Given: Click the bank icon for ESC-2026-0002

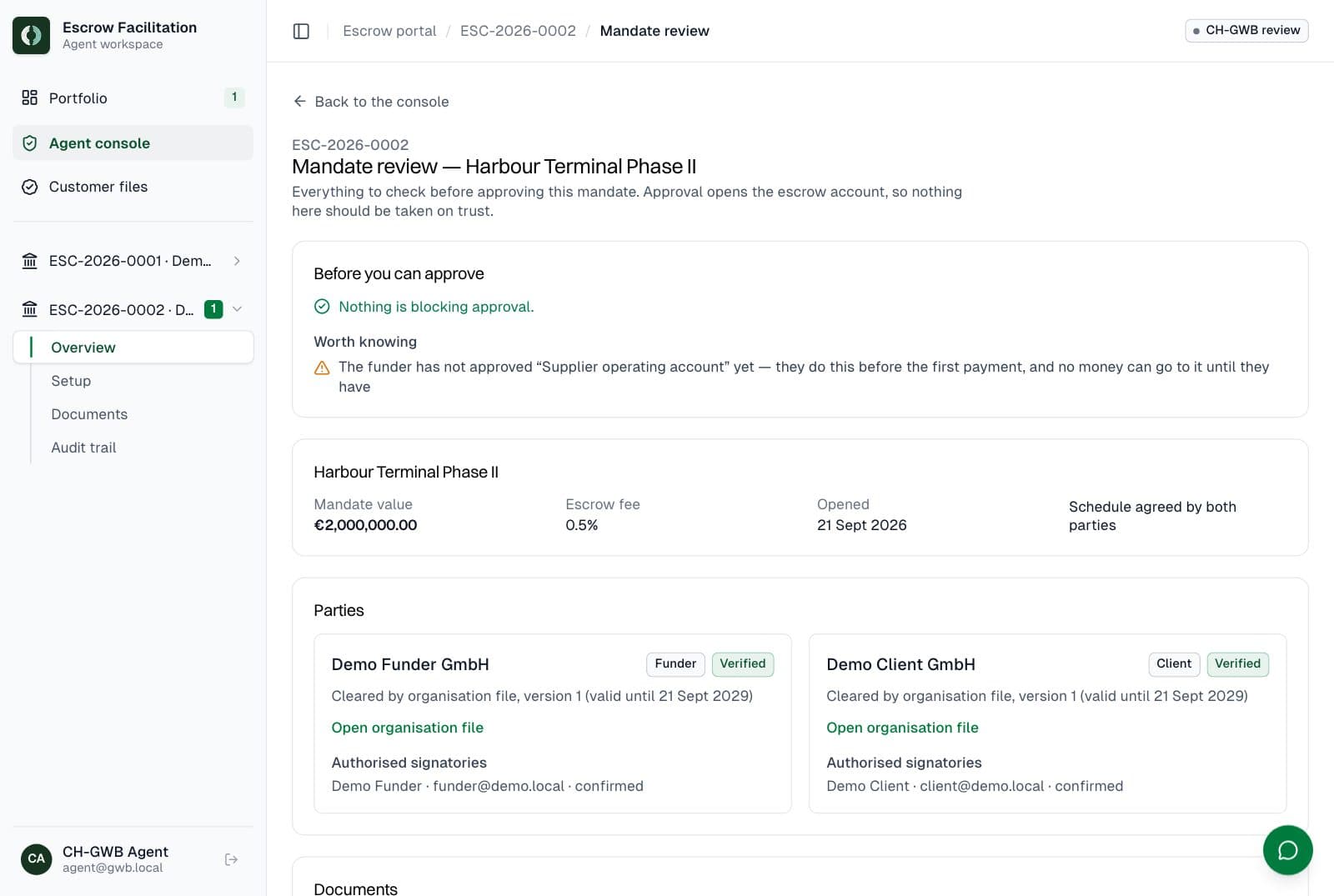Looking at the screenshot, I should [30, 309].
